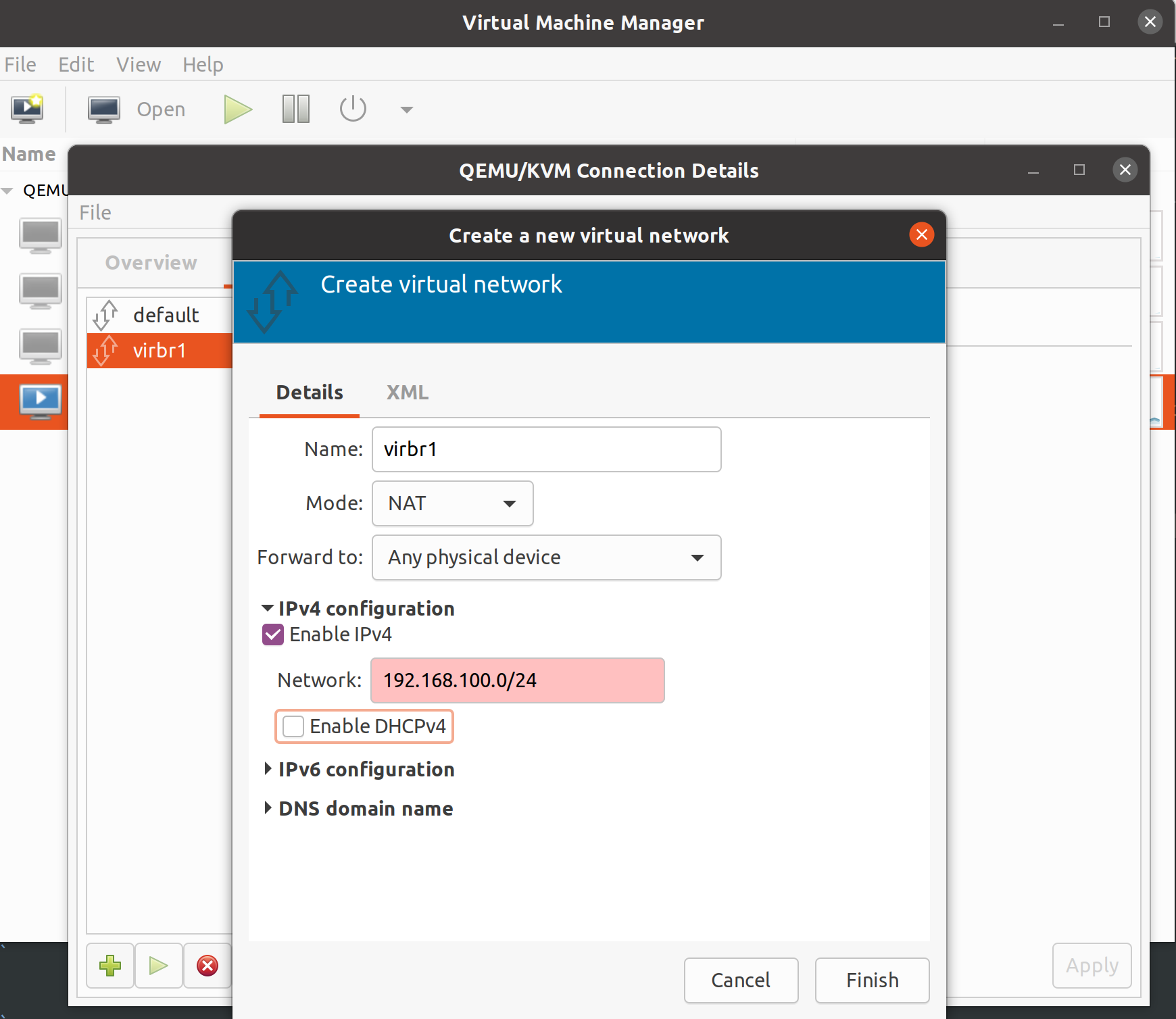This screenshot has width=1176, height=1019.
Task: Shut down VM with power icon
Action: click(353, 109)
